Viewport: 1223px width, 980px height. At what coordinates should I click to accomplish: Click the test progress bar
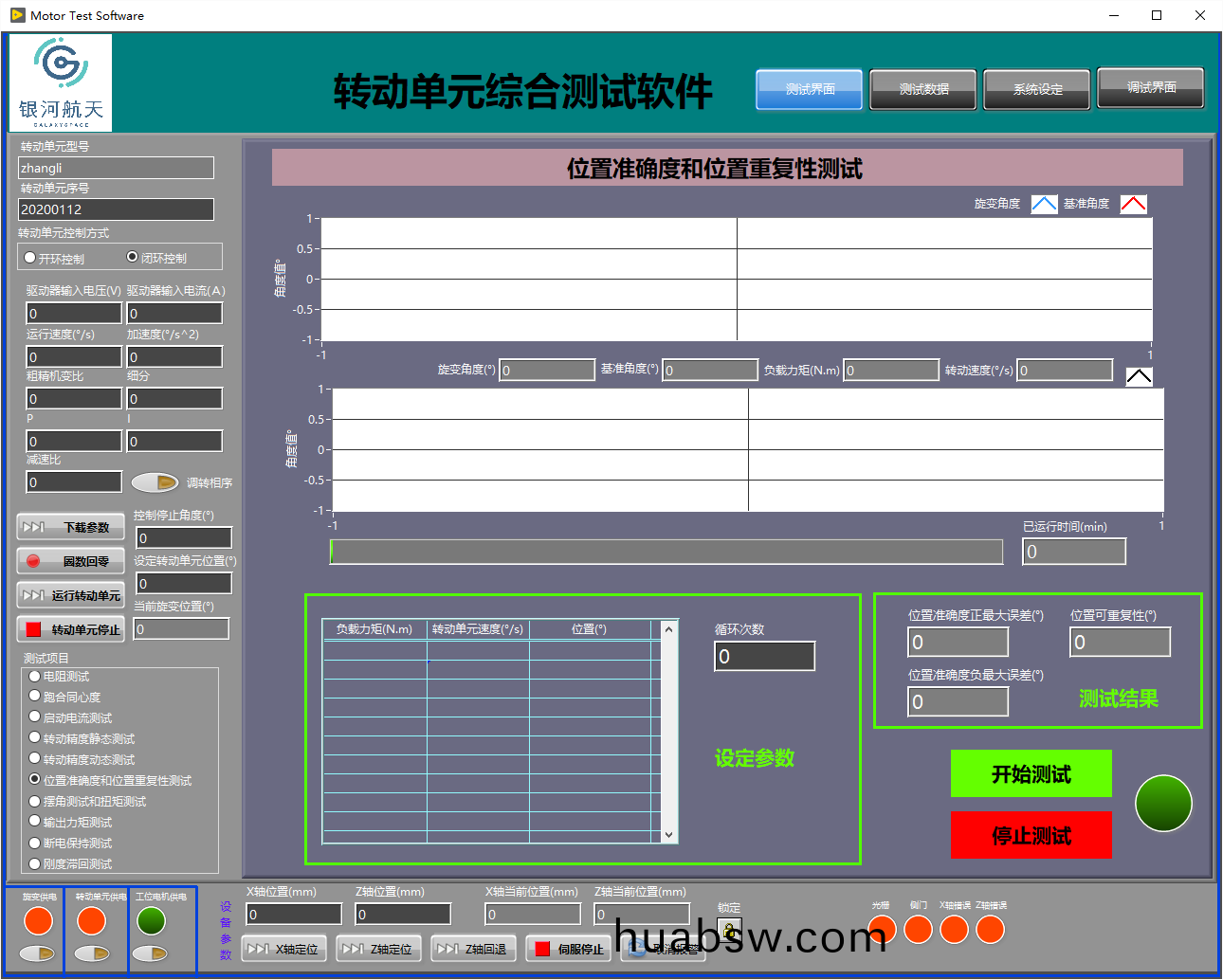[x=666, y=552]
